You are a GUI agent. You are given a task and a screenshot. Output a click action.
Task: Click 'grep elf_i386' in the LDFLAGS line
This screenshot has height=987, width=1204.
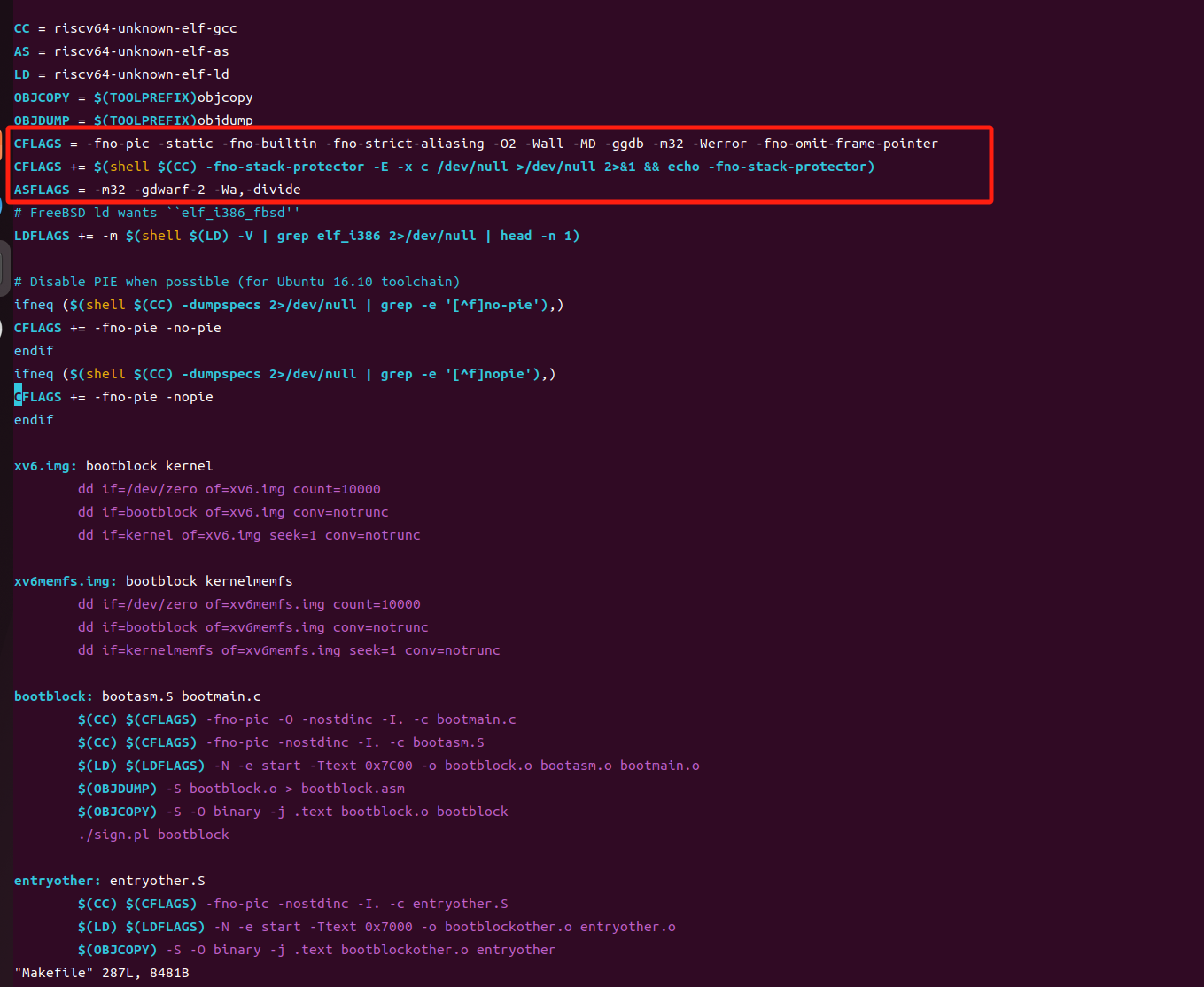point(329,236)
